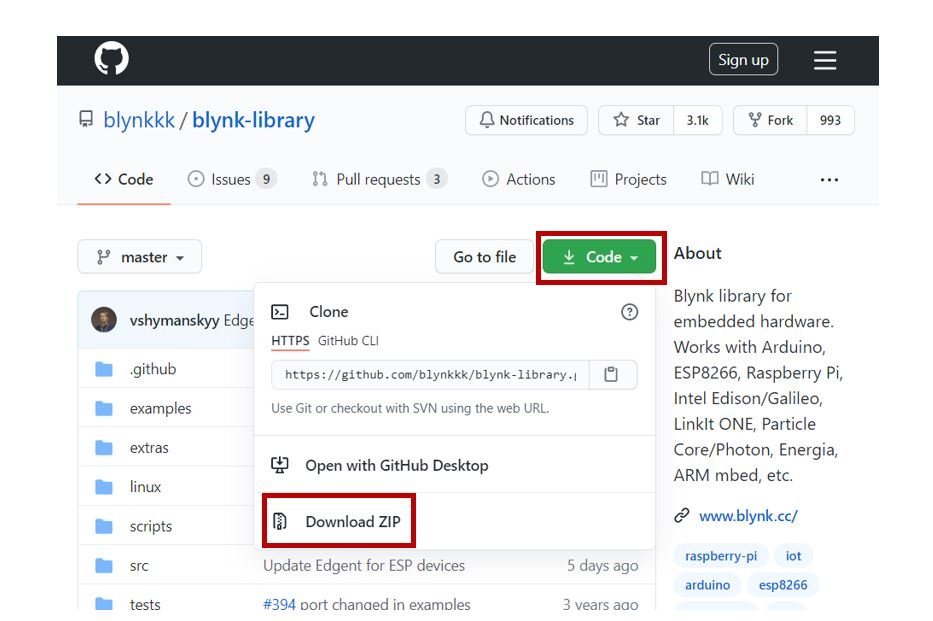This screenshot has height=621, width=933.
Task: Click the 3.1k stargazers count
Action: click(698, 120)
